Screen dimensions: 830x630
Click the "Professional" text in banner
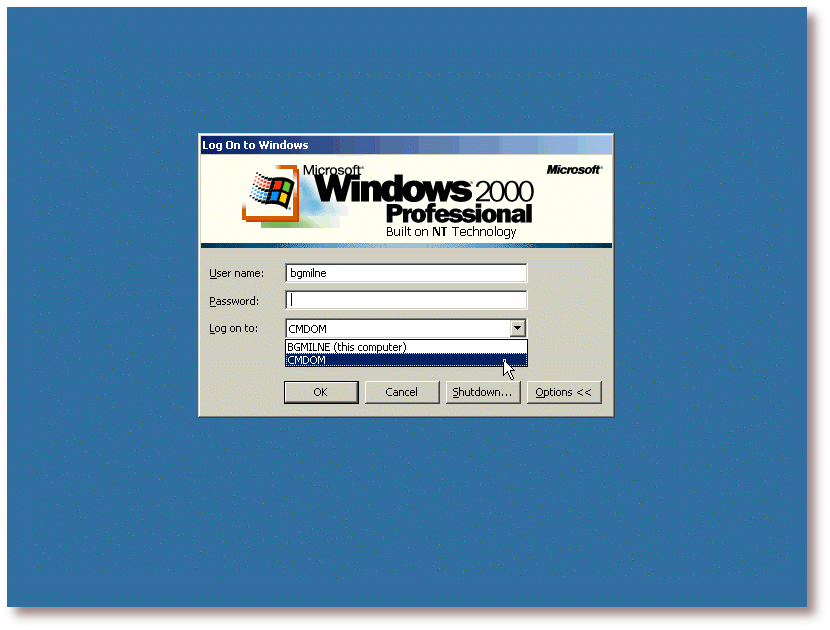[x=459, y=214]
